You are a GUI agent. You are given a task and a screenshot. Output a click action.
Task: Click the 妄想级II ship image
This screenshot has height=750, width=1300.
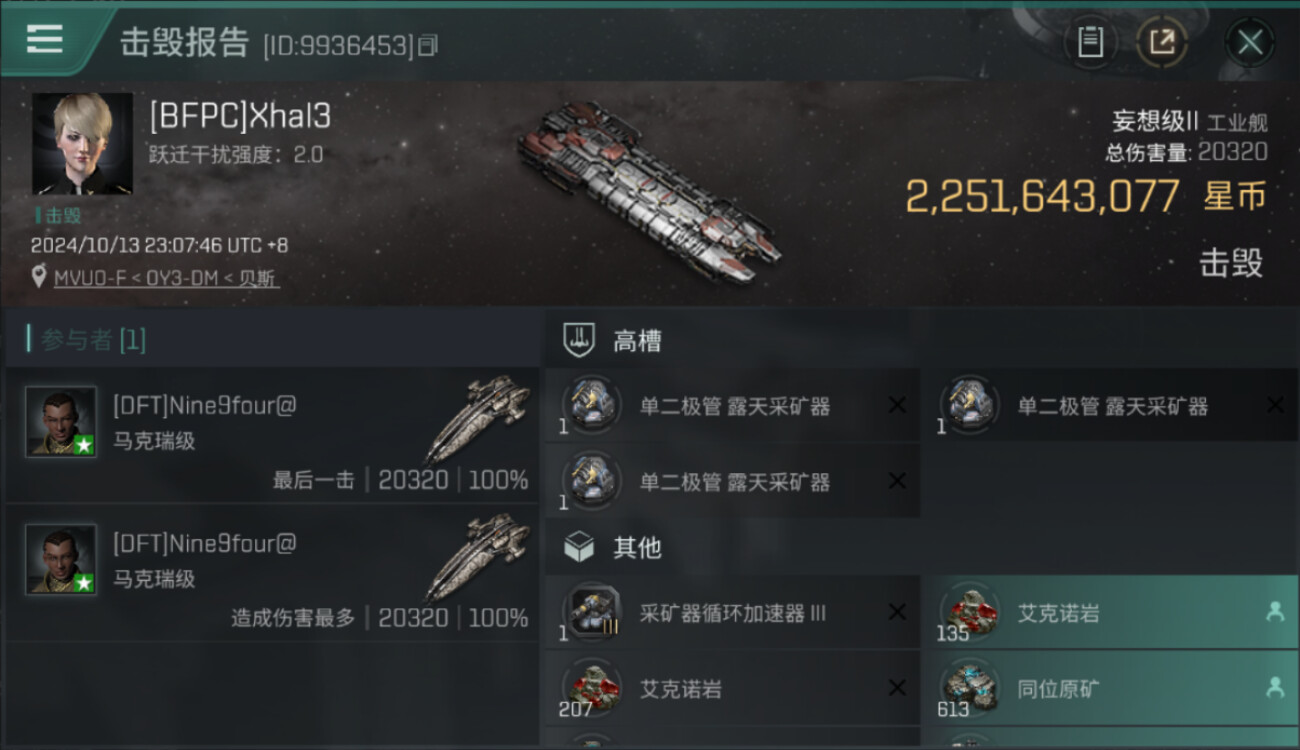point(650,190)
